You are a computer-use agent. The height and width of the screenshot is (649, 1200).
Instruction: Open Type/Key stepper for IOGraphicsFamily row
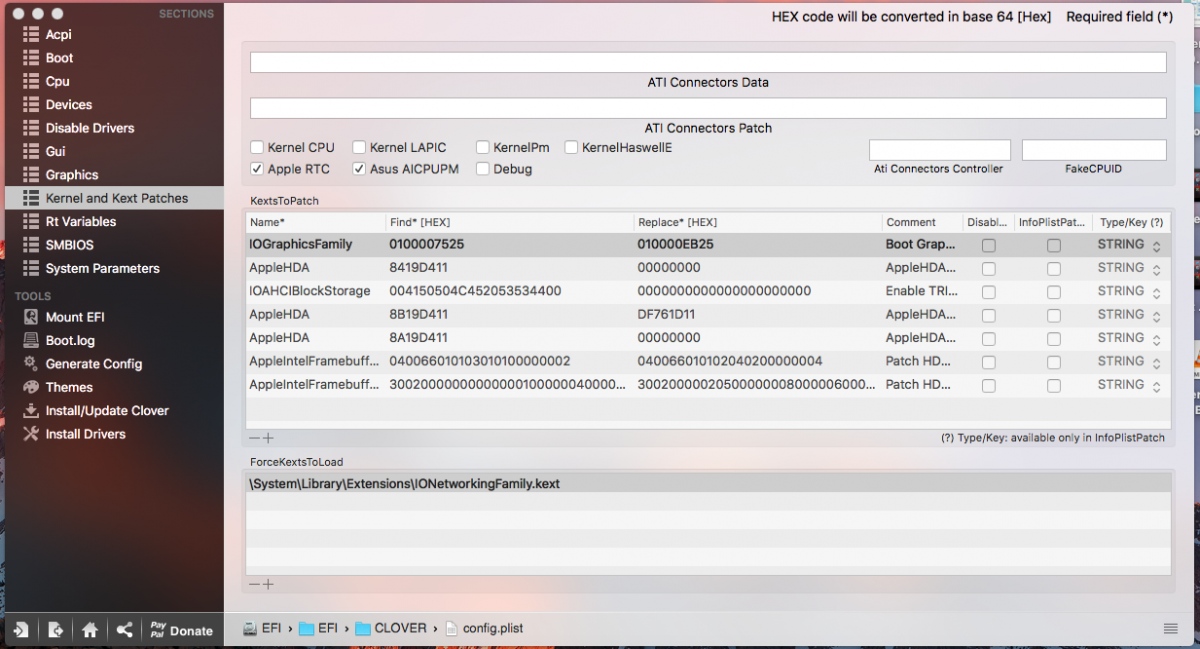(x=1156, y=245)
